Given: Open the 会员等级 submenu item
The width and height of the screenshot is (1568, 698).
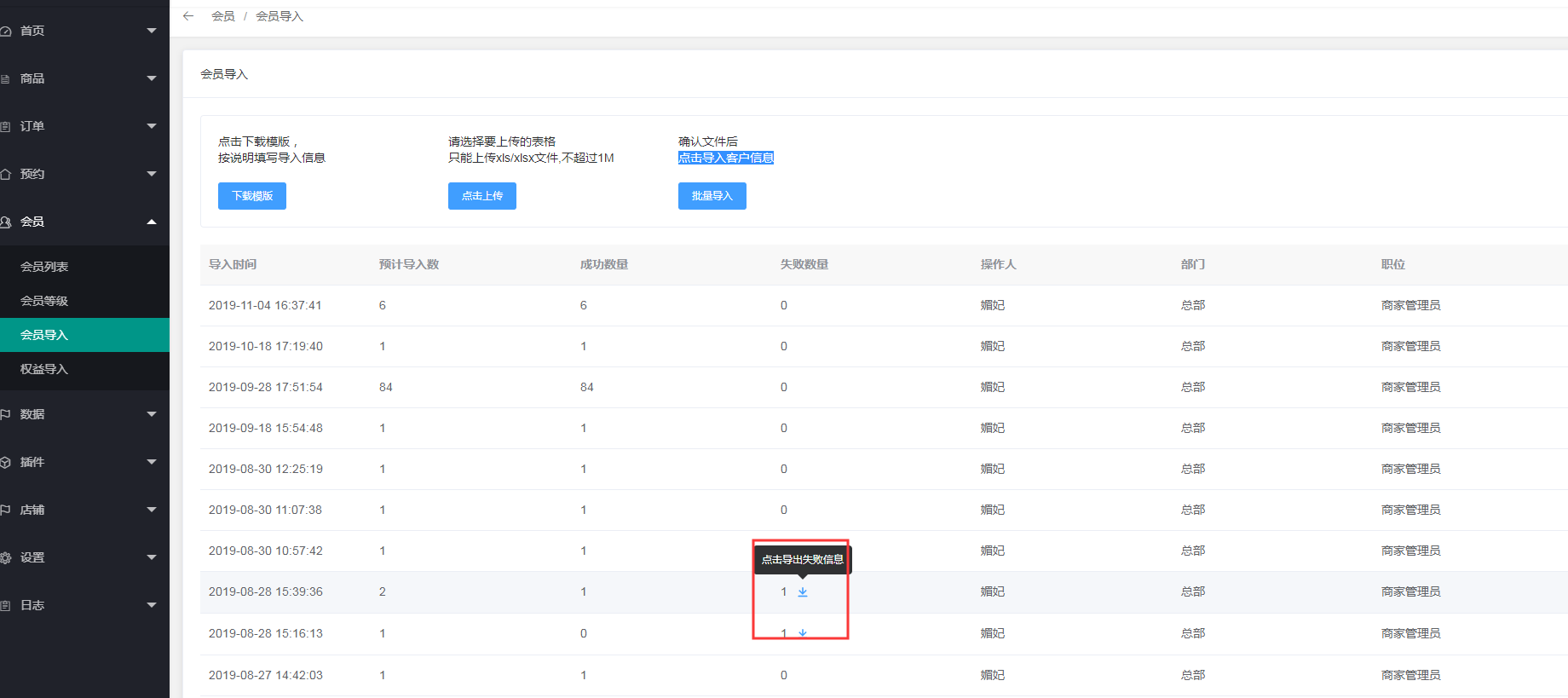Looking at the screenshot, I should click(84, 301).
